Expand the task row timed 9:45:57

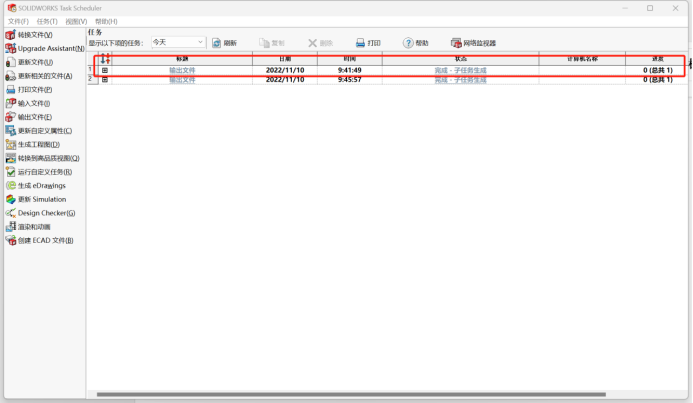(x=105, y=80)
